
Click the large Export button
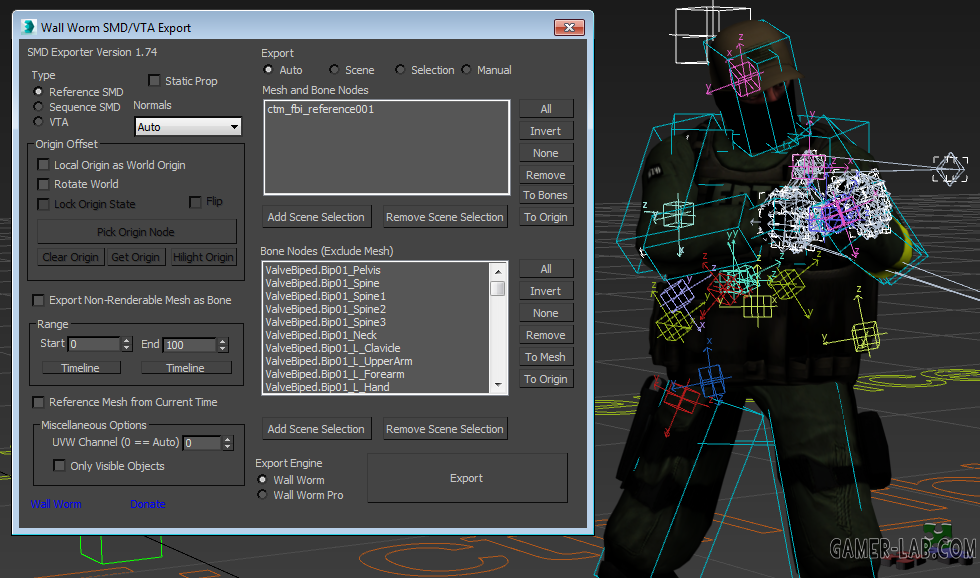(x=467, y=478)
